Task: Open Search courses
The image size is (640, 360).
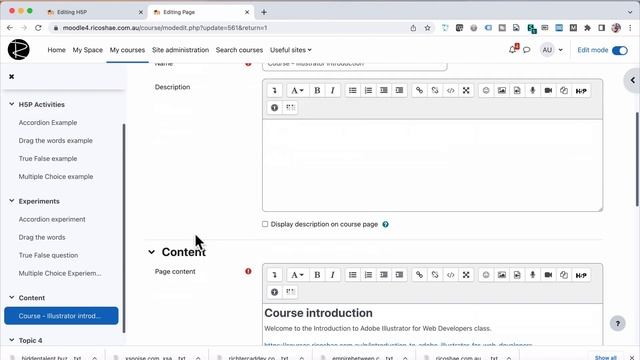Action: point(239,50)
